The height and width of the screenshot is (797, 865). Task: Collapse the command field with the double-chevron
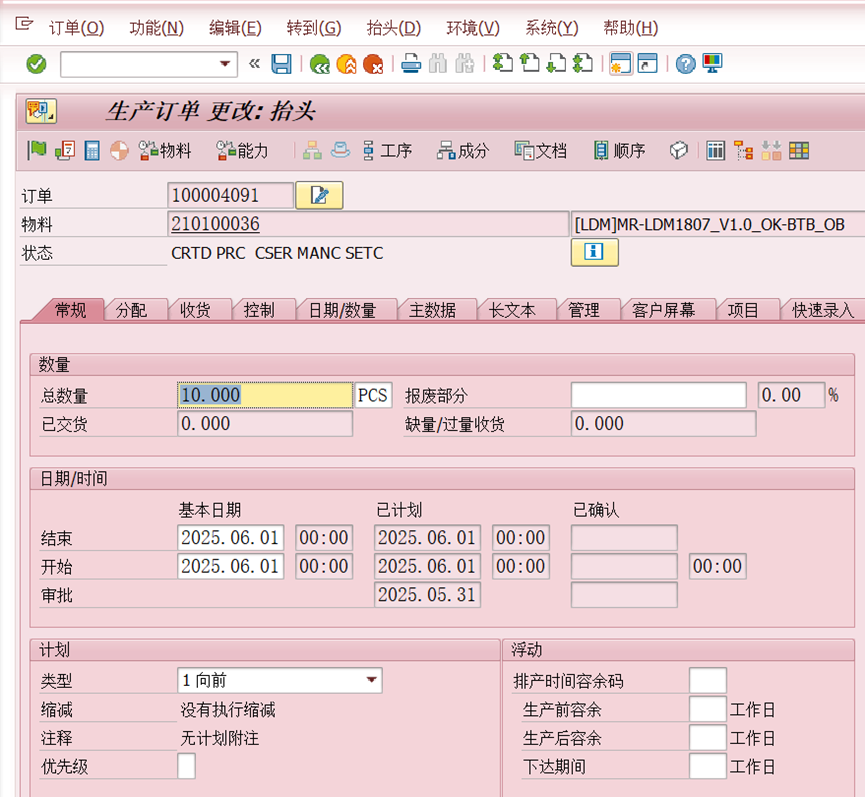point(254,64)
